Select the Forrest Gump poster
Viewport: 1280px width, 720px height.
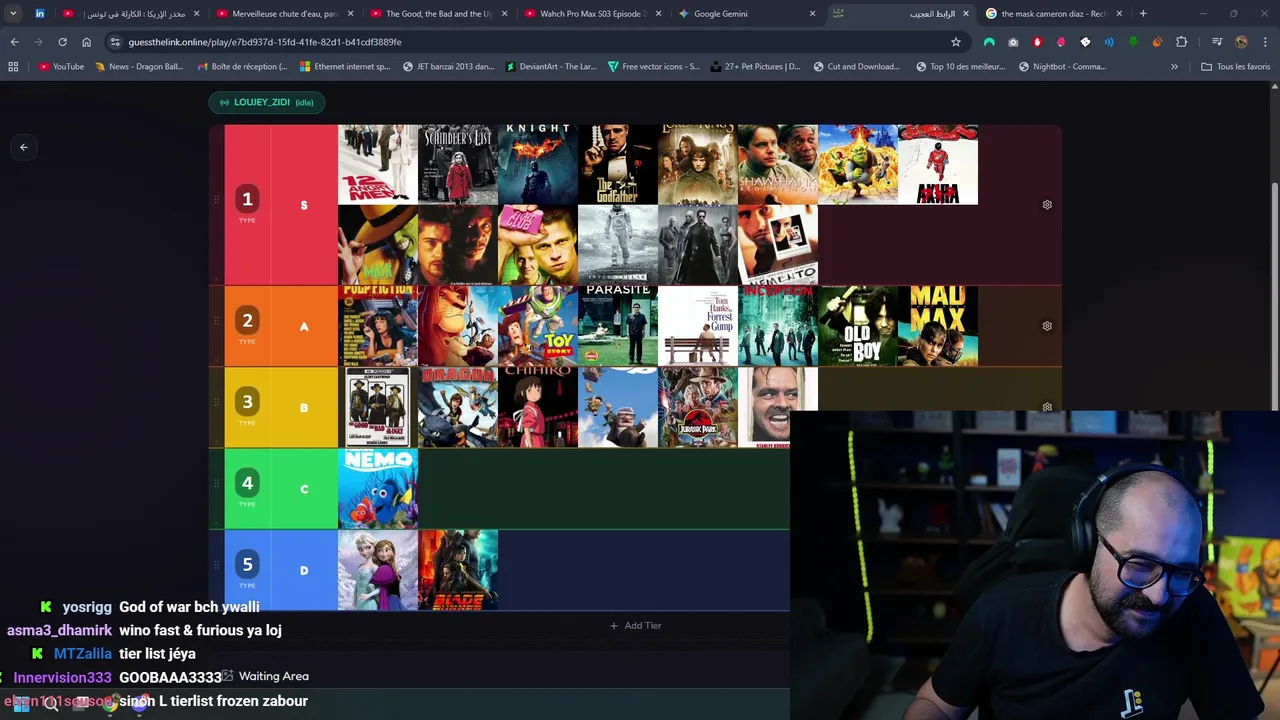pos(698,326)
